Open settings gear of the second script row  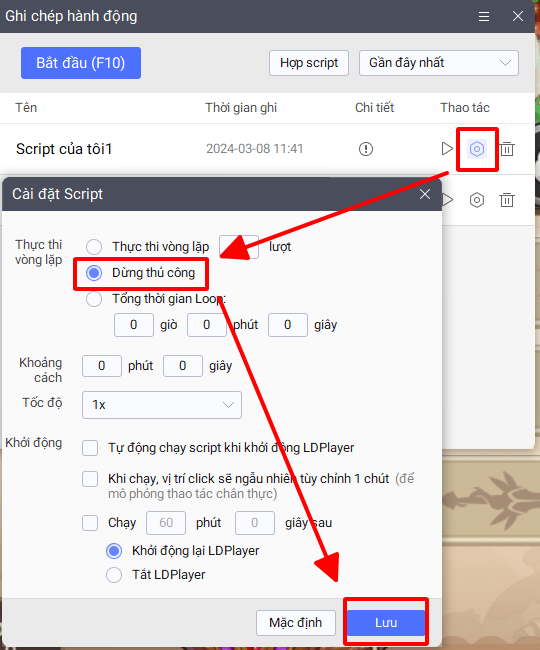coord(477,200)
